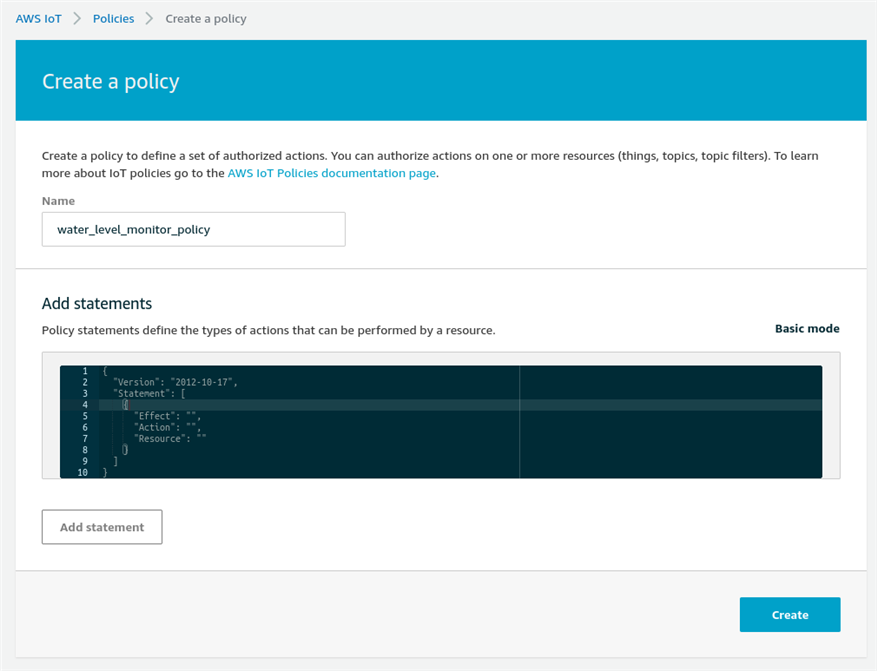Open the Policies breadcrumb link

pyautogui.click(x=114, y=18)
